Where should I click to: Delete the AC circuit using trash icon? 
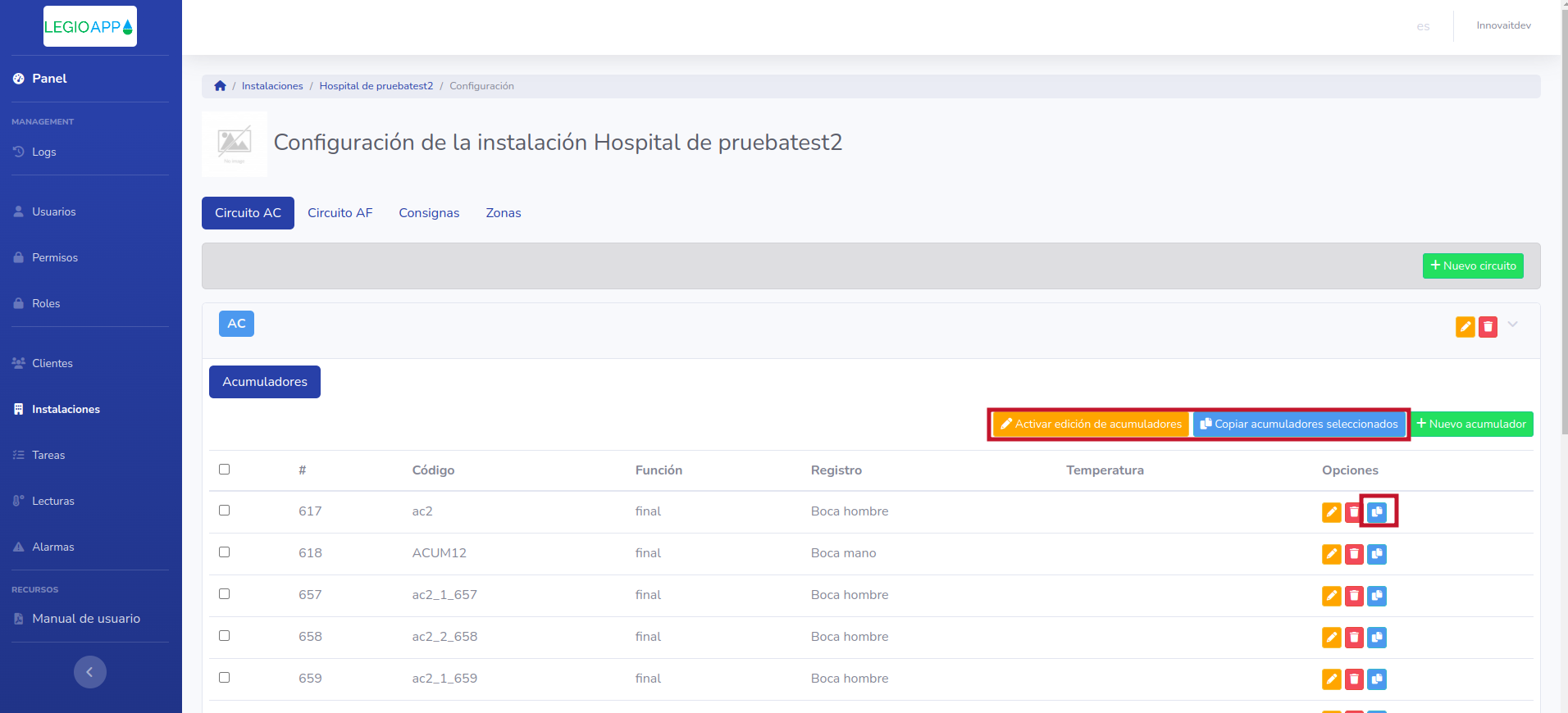click(1488, 327)
